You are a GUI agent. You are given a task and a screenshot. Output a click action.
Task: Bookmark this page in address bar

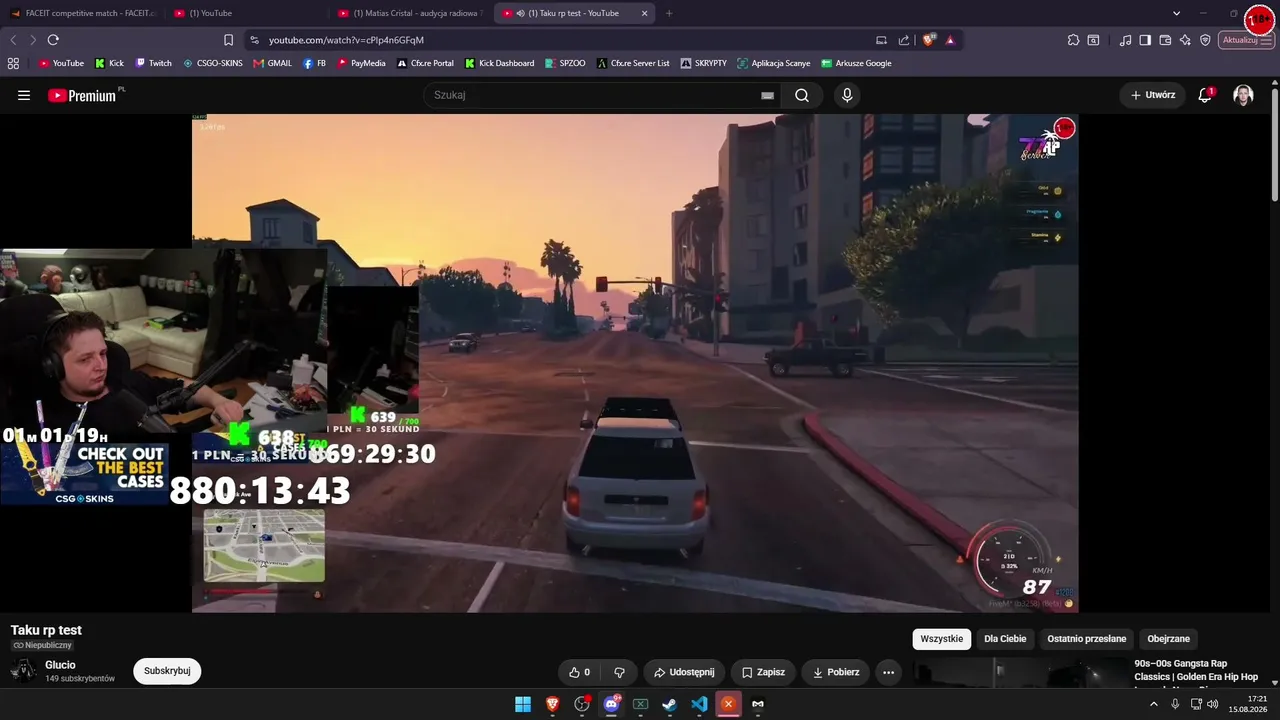pos(228,40)
